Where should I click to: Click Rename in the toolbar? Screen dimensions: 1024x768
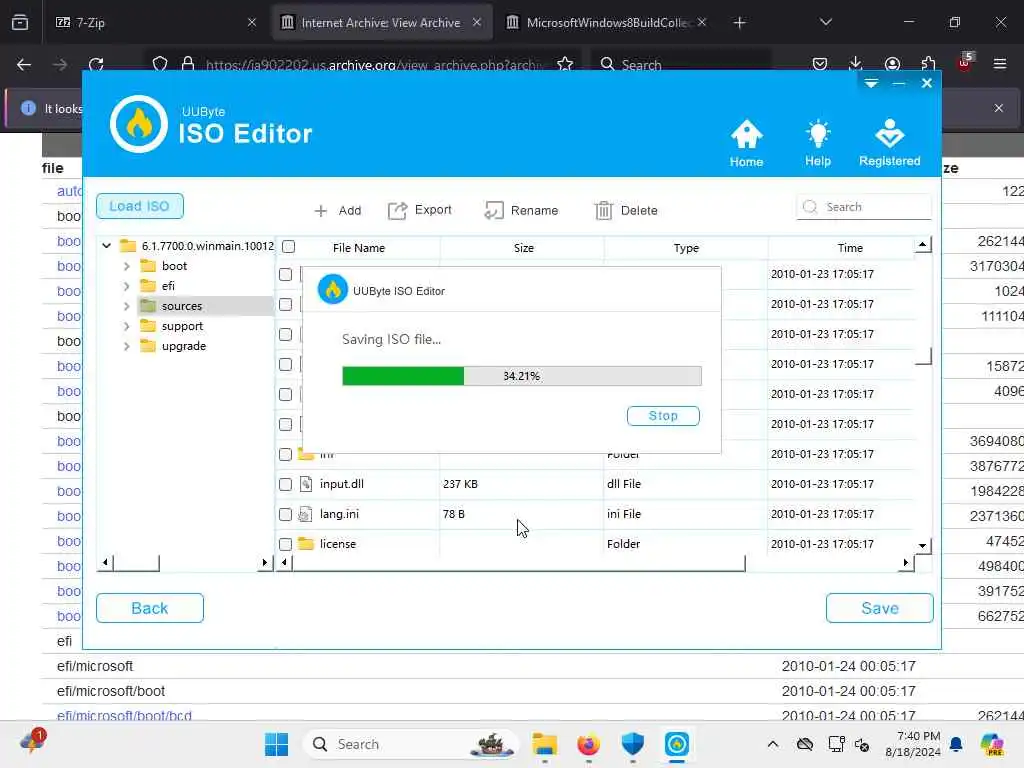click(521, 210)
